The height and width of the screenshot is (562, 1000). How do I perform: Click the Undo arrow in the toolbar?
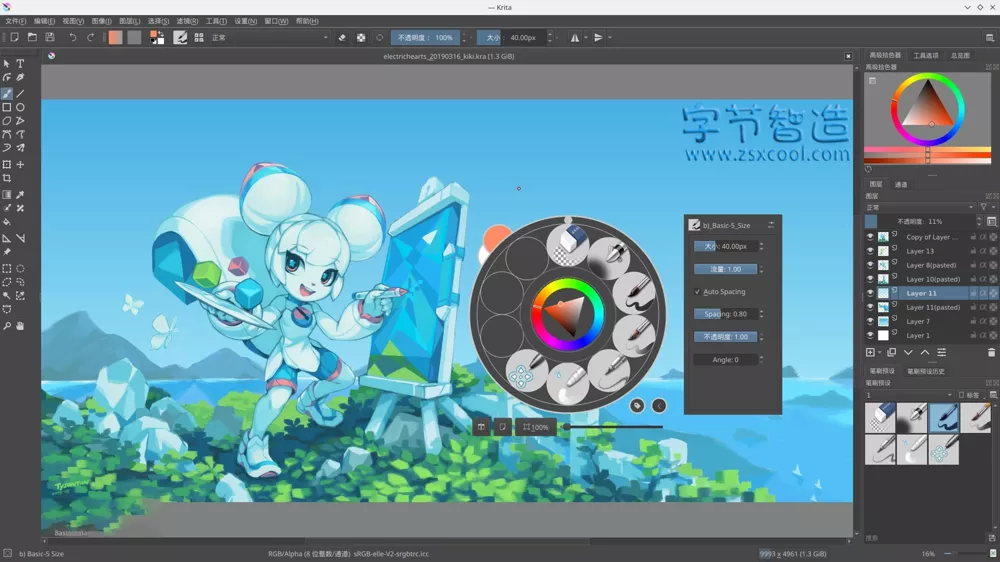pyautogui.click(x=72, y=37)
